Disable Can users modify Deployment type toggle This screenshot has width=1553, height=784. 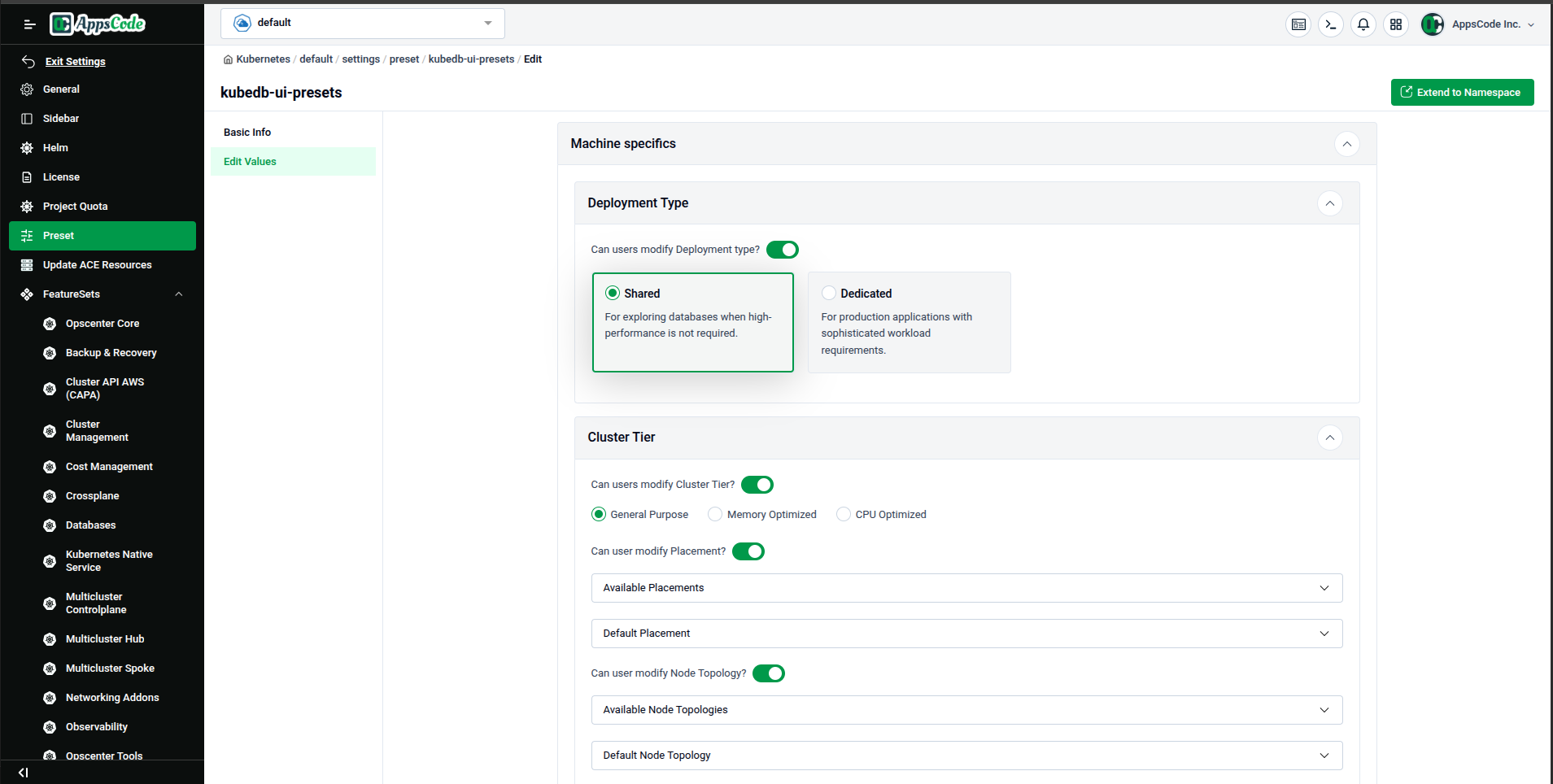[782, 250]
